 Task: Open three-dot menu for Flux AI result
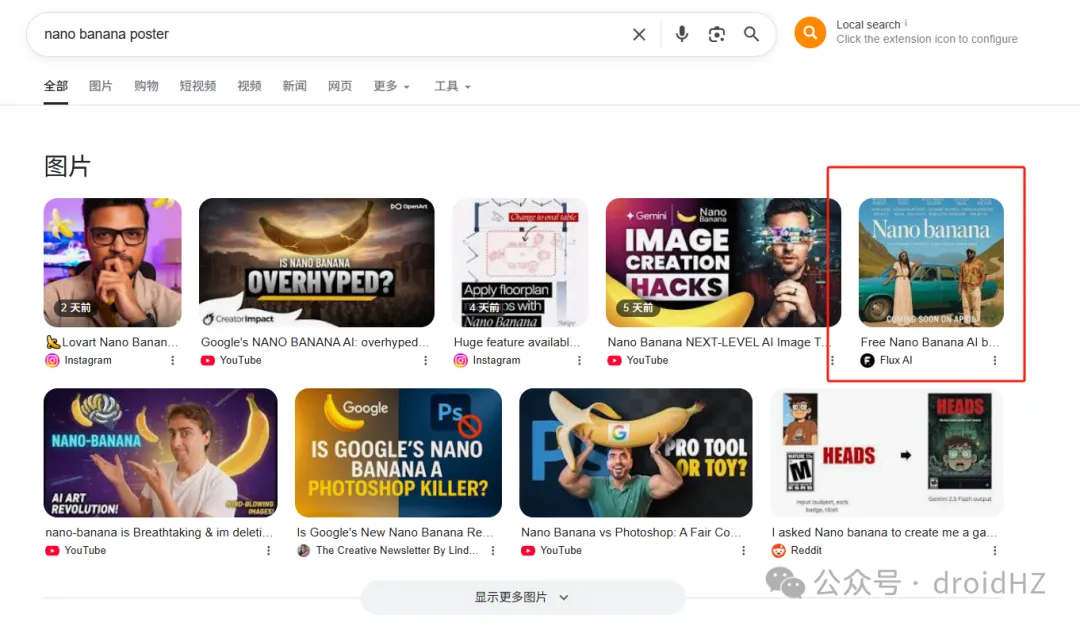coord(994,360)
